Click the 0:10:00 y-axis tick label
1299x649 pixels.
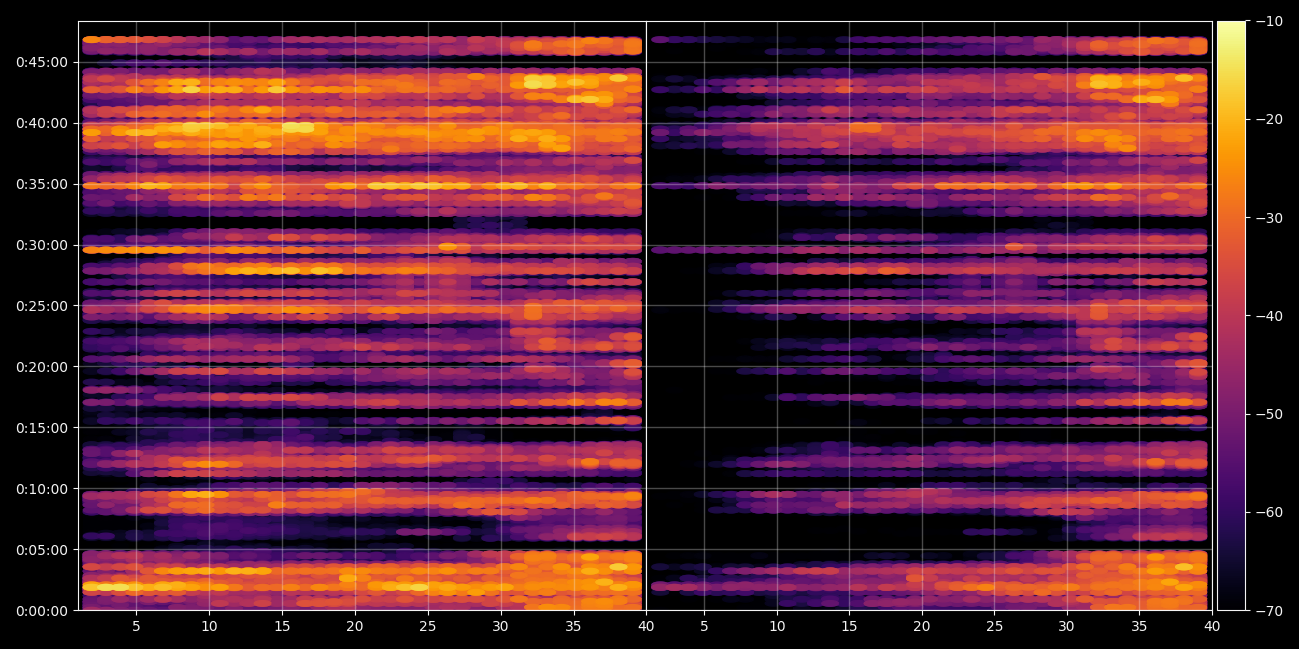[42, 489]
